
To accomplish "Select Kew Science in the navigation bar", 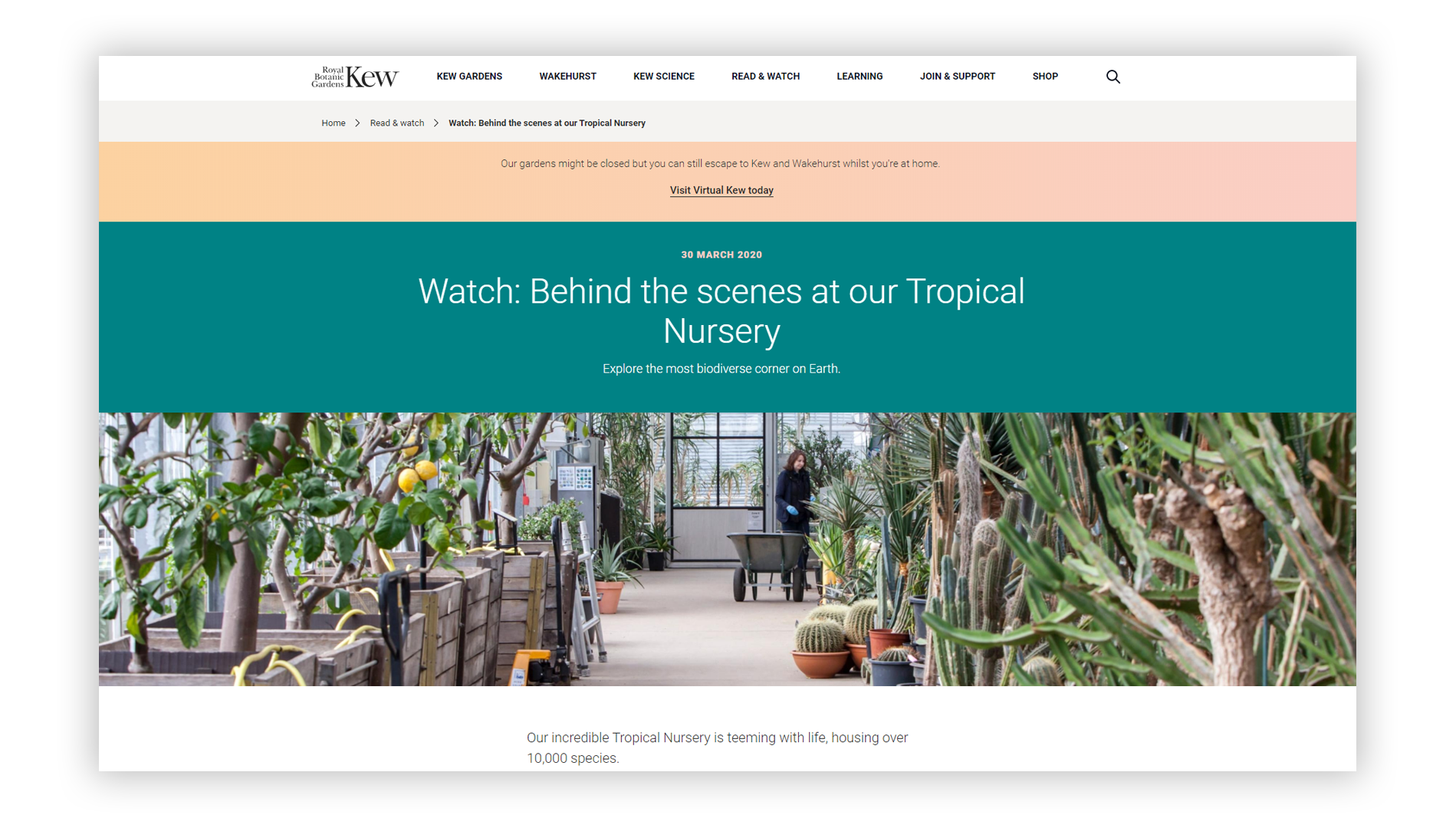I will [663, 77].
